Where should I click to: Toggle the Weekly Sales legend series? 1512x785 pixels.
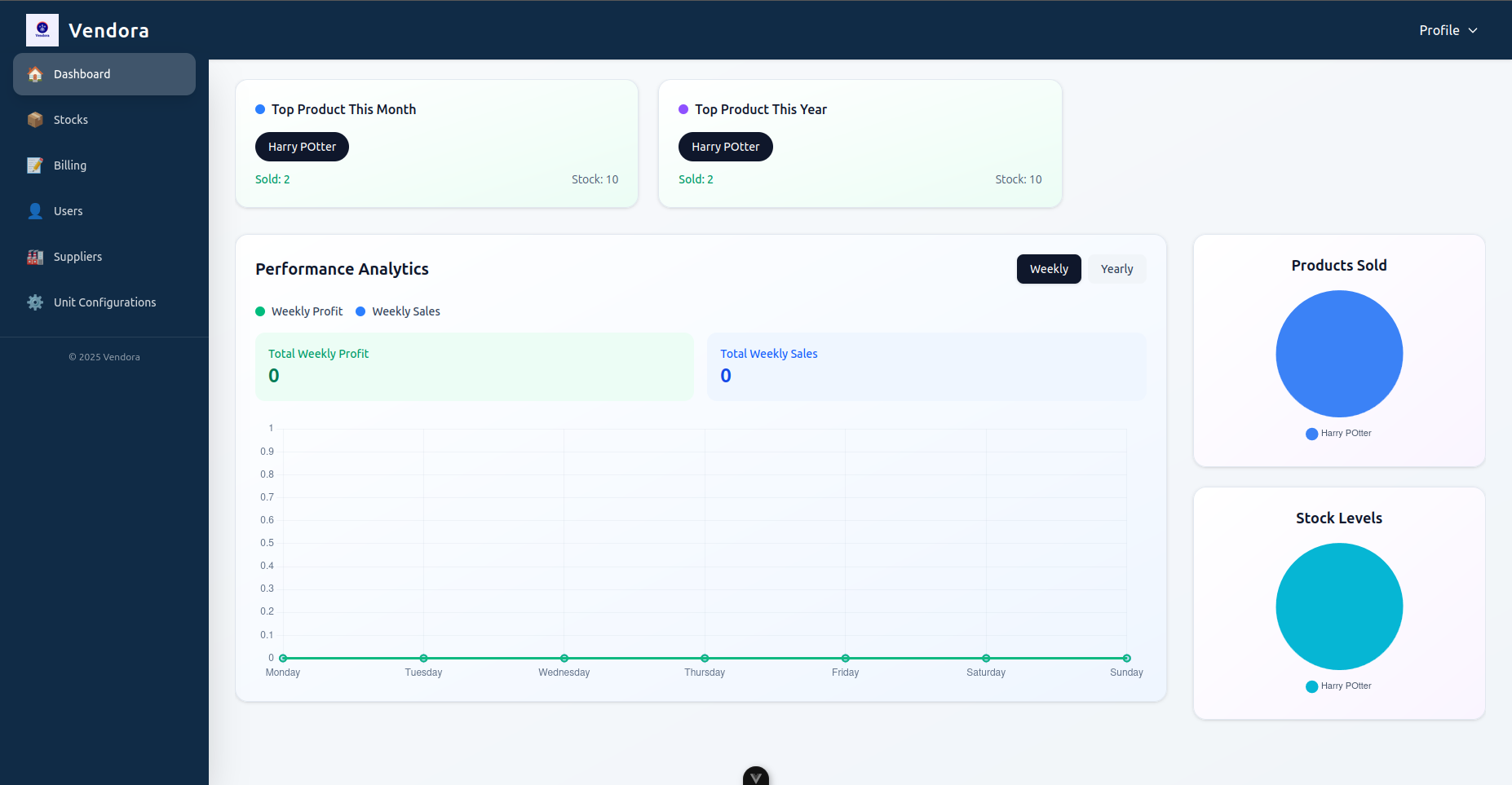pos(398,311)
